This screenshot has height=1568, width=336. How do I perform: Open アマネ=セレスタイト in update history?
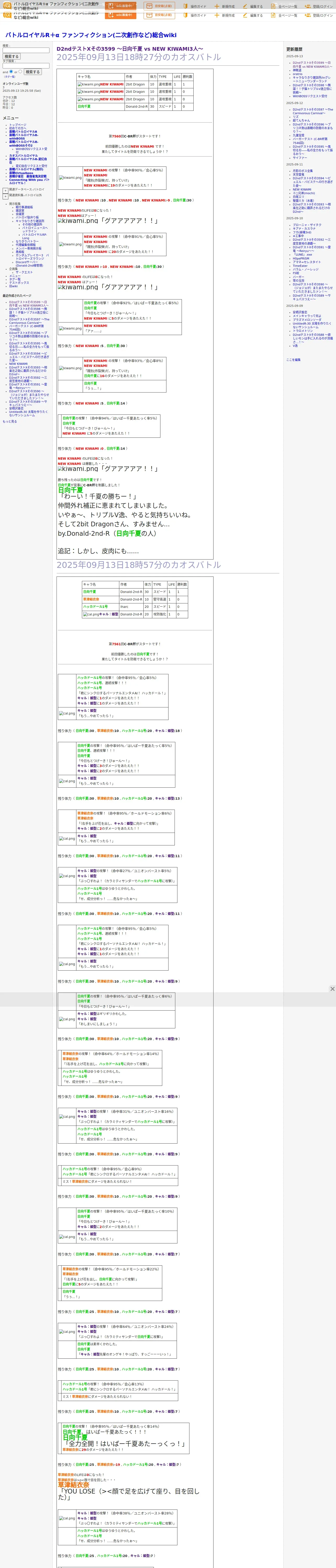(x=307, y=262)
